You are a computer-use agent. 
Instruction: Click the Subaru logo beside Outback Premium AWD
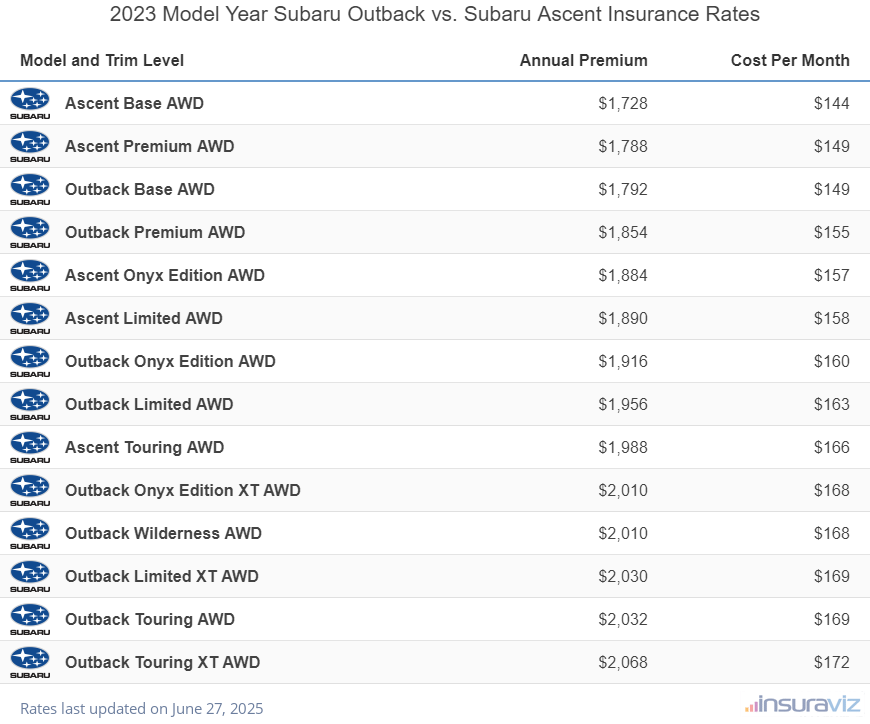tap(30, 232)
